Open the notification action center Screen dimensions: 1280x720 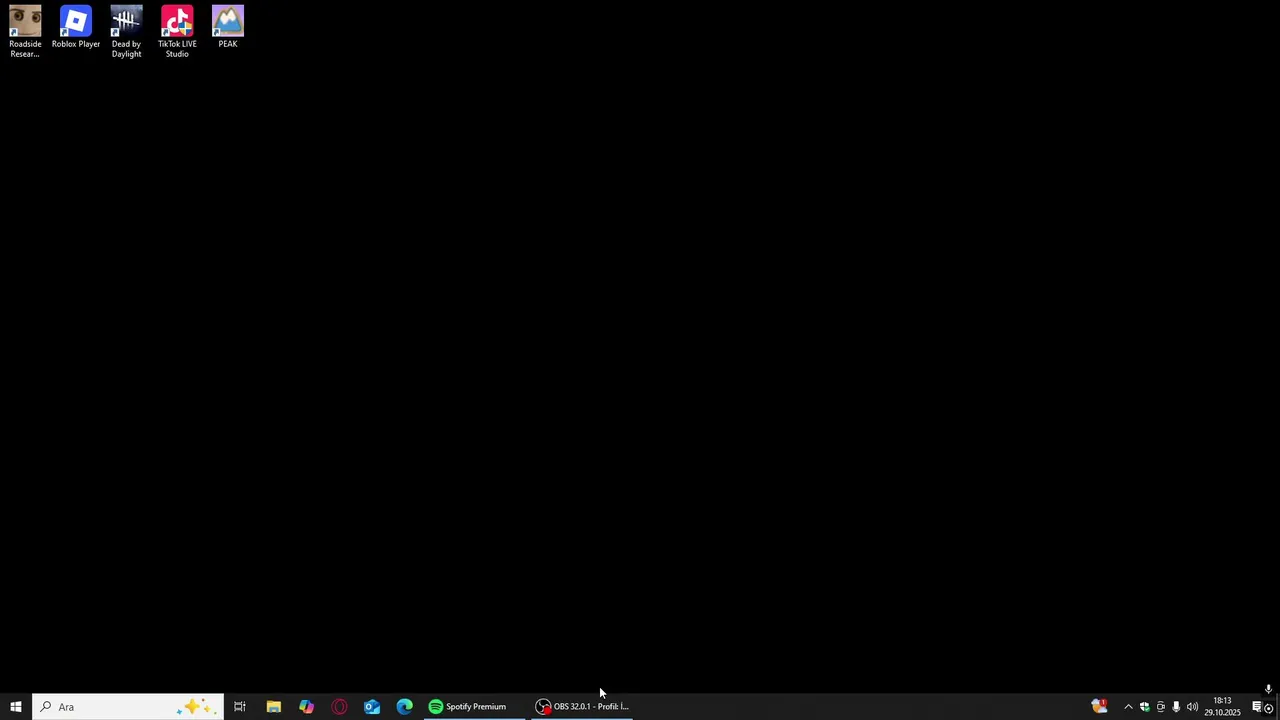(x=1256, y=707)
